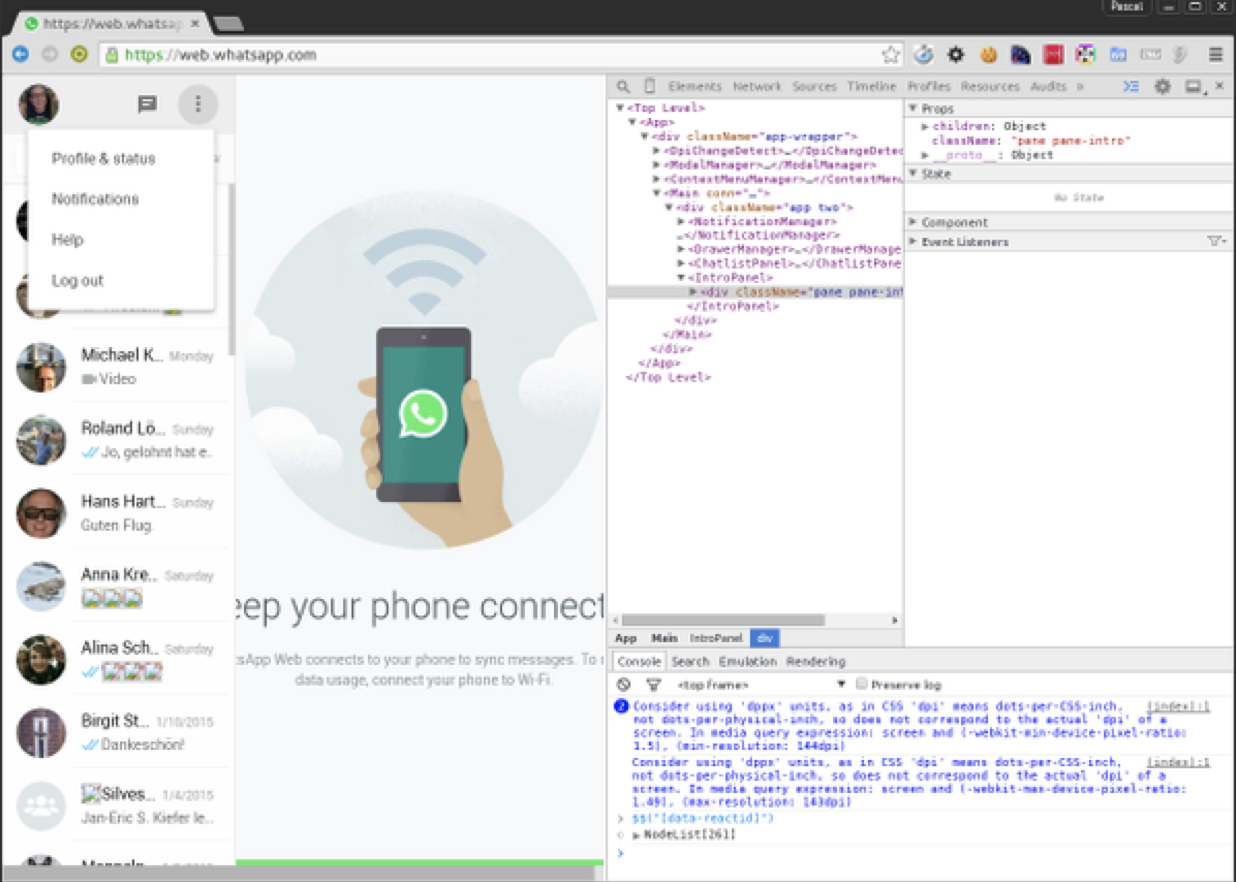Click the DevTools inspect magnifier icon
Viewport: 1236px width, 882px height.
point(623,87)
